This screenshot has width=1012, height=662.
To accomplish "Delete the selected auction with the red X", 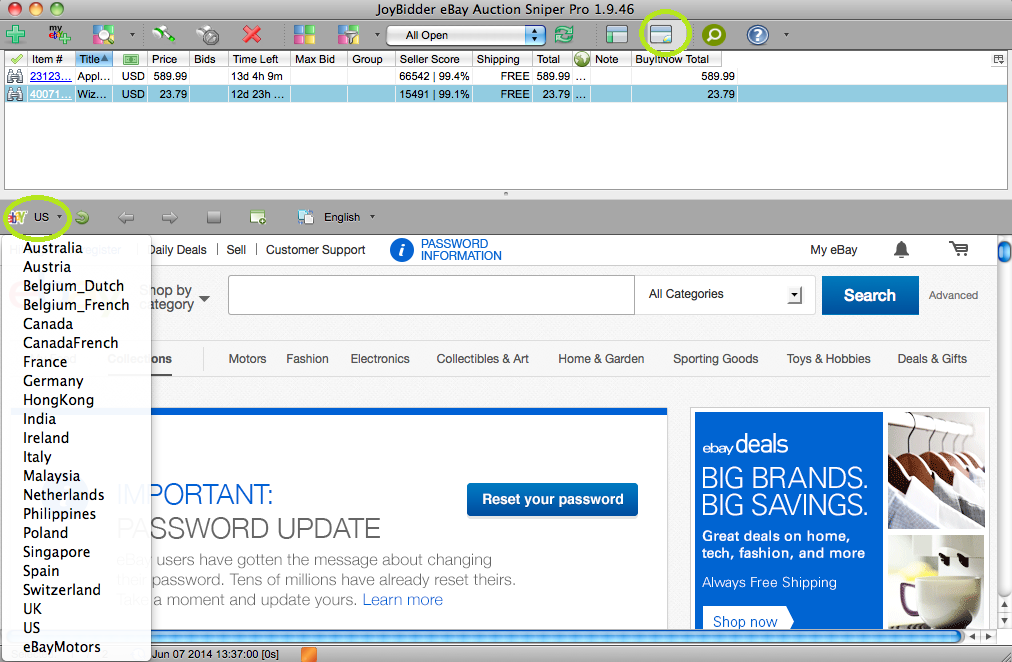I will tap(252, 34).
